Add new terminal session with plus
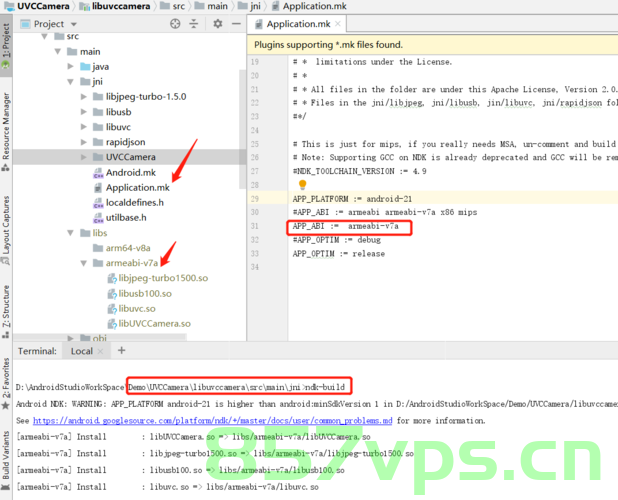The height and width of the screenshot is (500, 618). (x=121, y=350)
